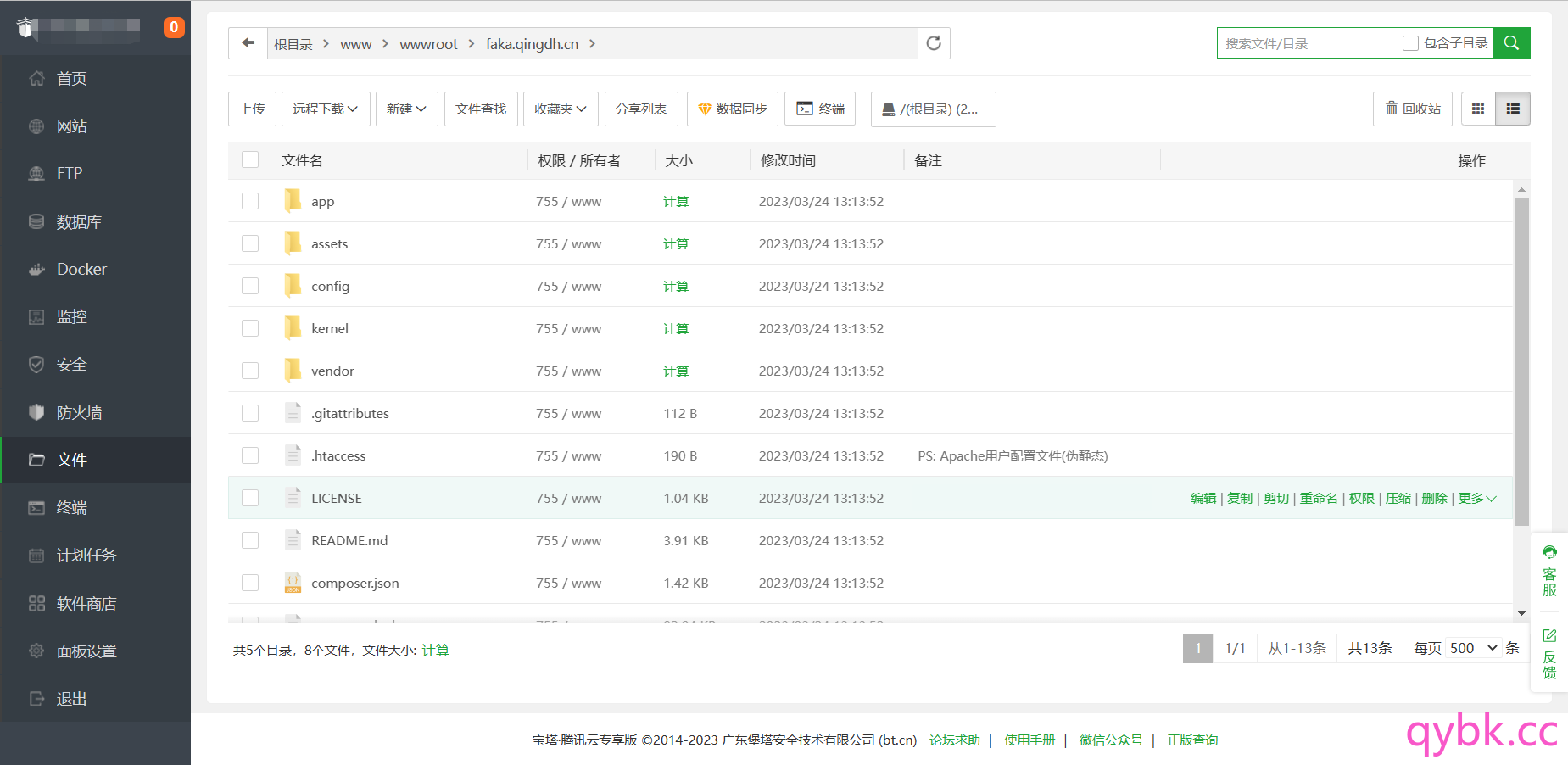
Task: Open the terminal (终端) from toolbar
Action: [820, 109]
